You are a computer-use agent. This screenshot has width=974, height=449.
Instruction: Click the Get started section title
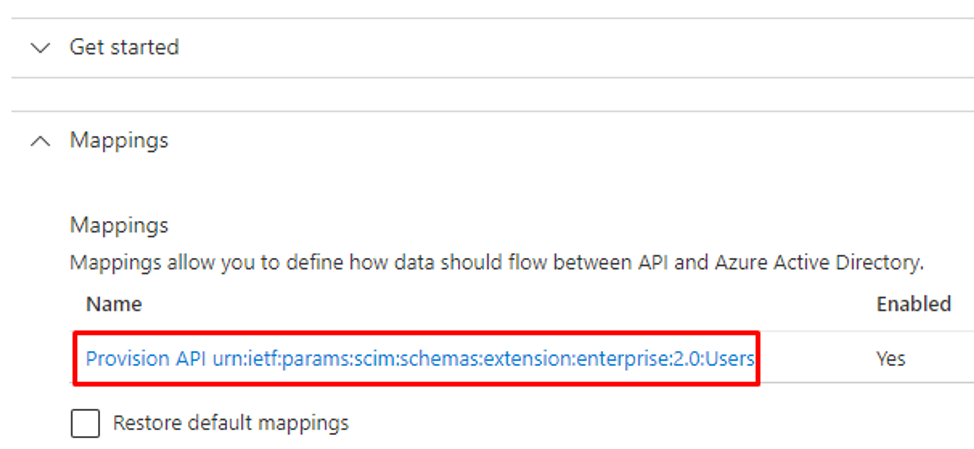(x=124, y=47)
